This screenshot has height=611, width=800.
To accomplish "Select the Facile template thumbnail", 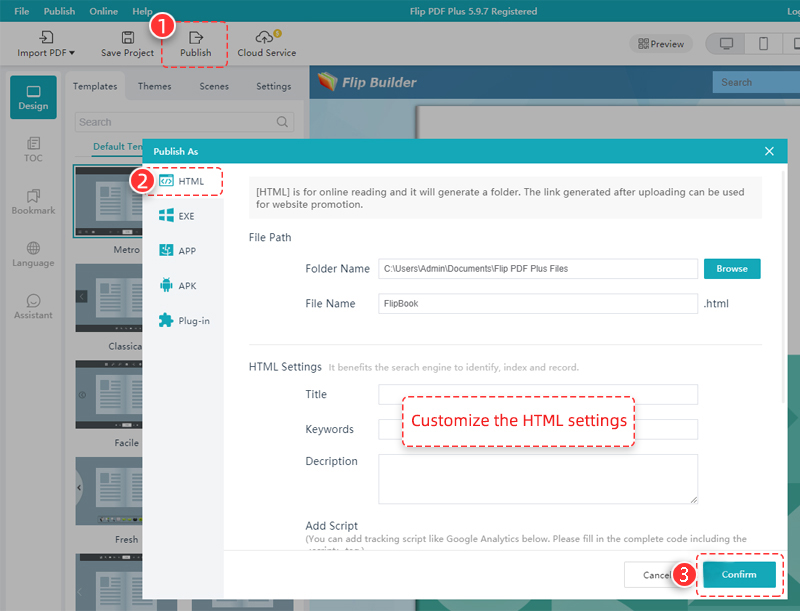I will (109, 394).
